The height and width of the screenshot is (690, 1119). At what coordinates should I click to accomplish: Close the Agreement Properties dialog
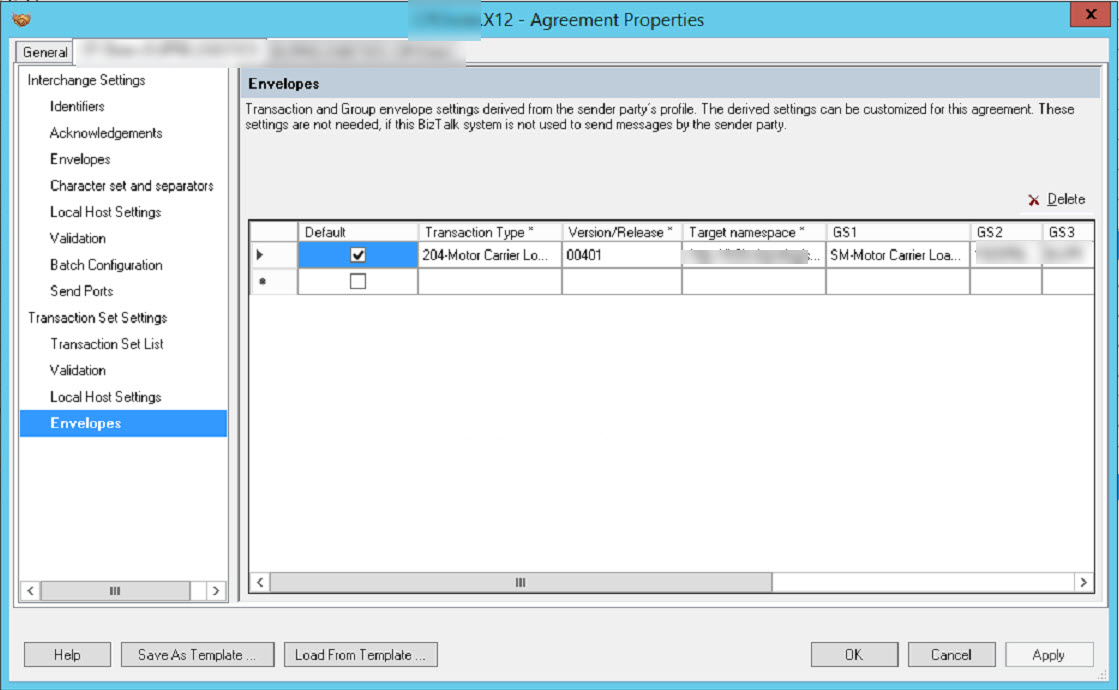[1090, 14]
